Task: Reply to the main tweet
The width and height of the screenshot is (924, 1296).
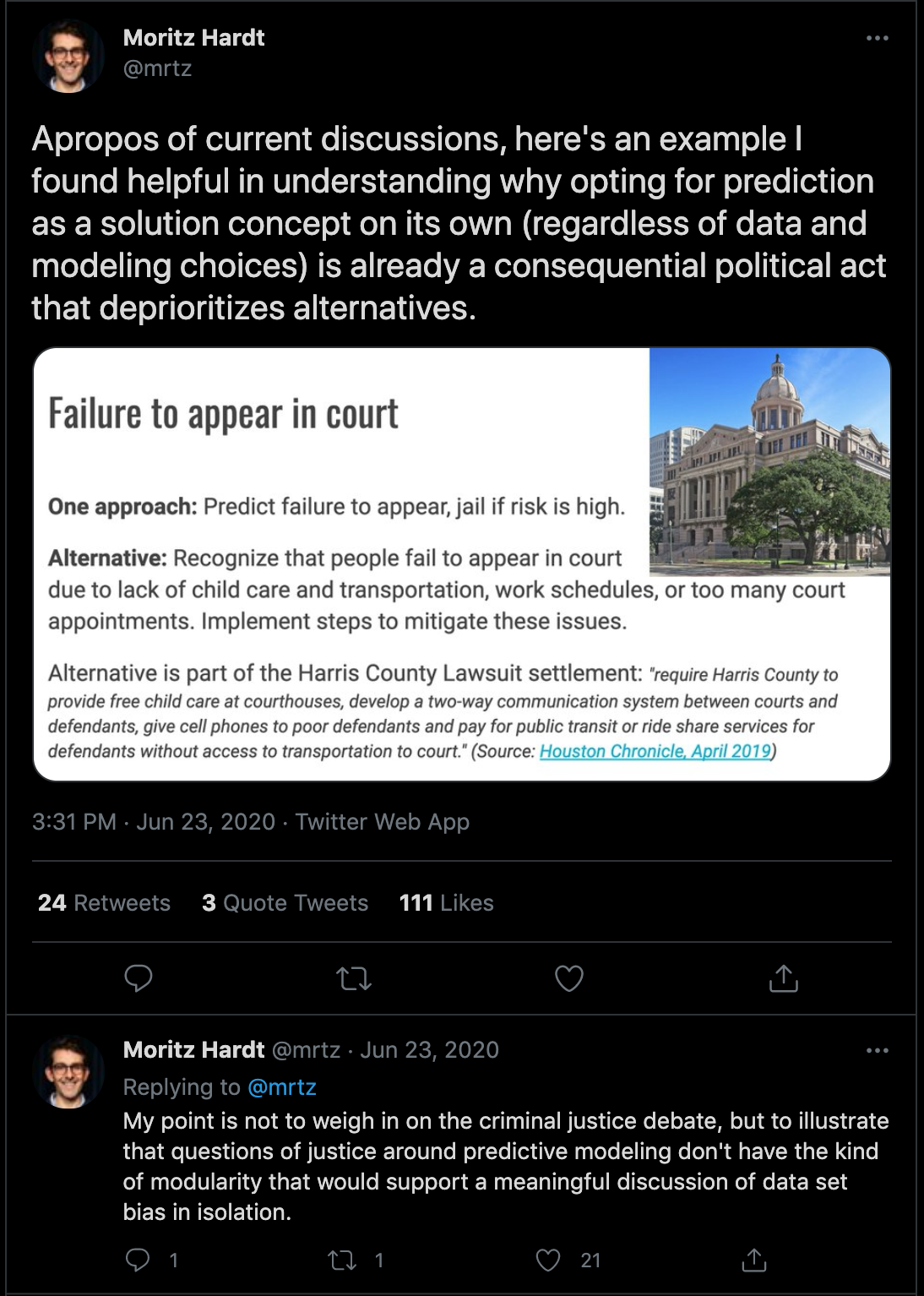Action: click(139, 978)
